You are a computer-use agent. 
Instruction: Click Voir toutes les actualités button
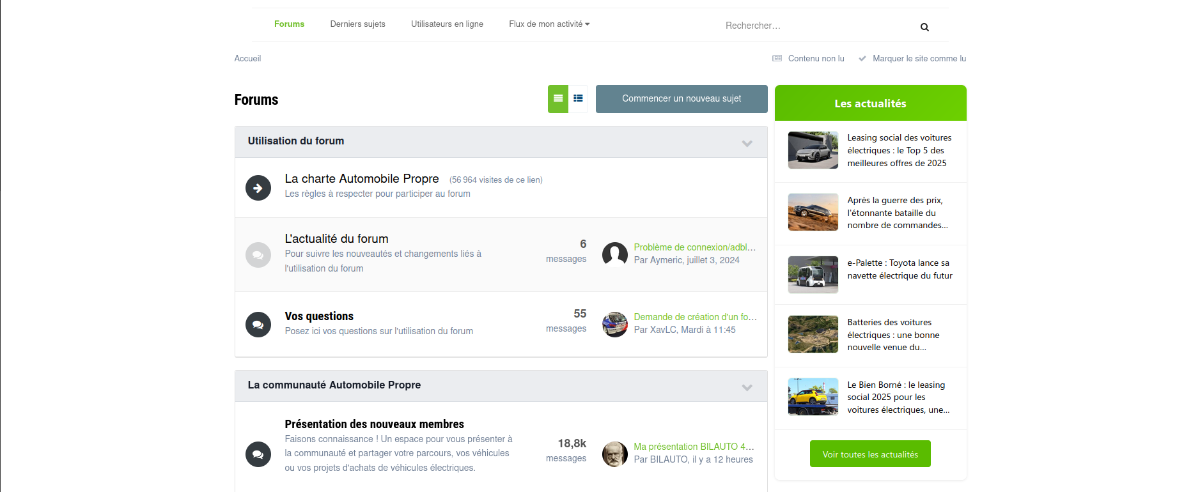pos(870,454)
